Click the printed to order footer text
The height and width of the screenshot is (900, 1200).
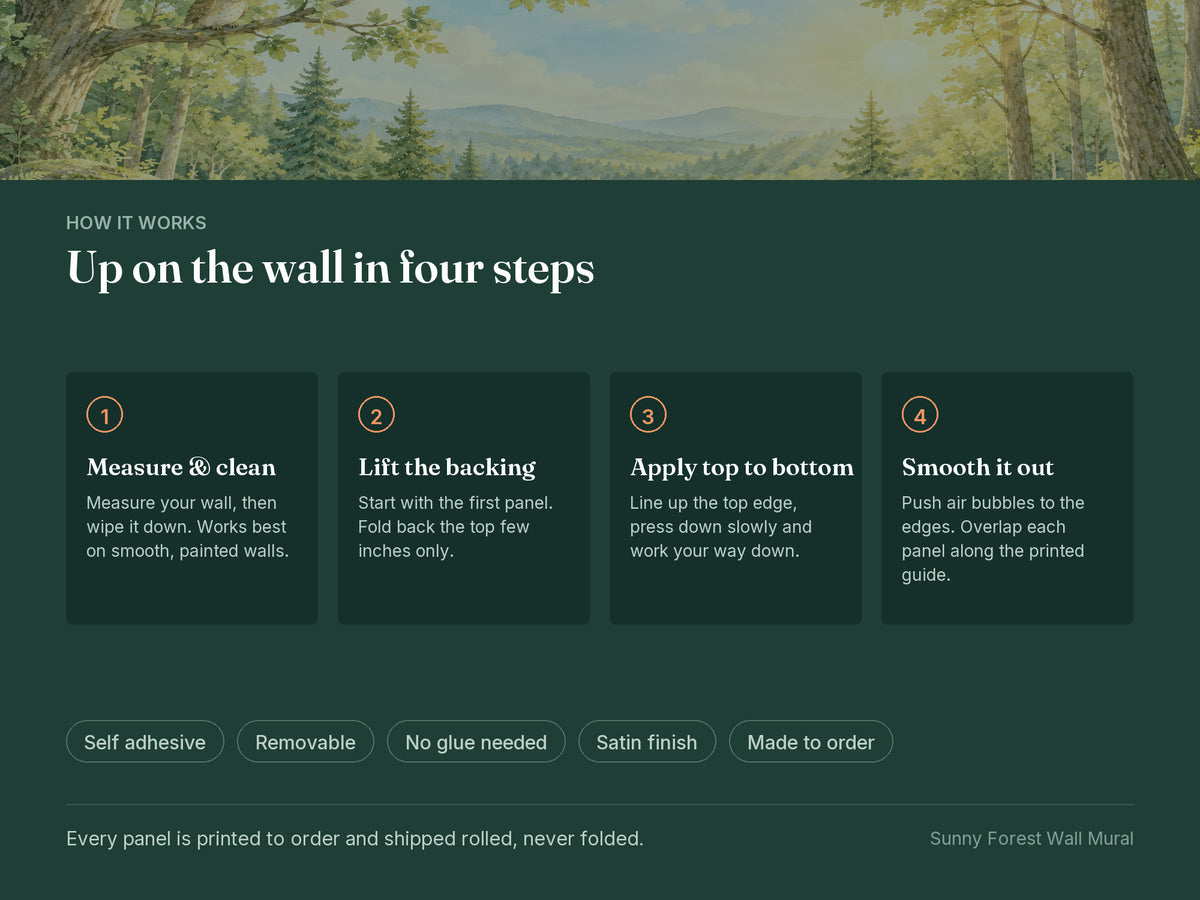(x=355, y=838)
